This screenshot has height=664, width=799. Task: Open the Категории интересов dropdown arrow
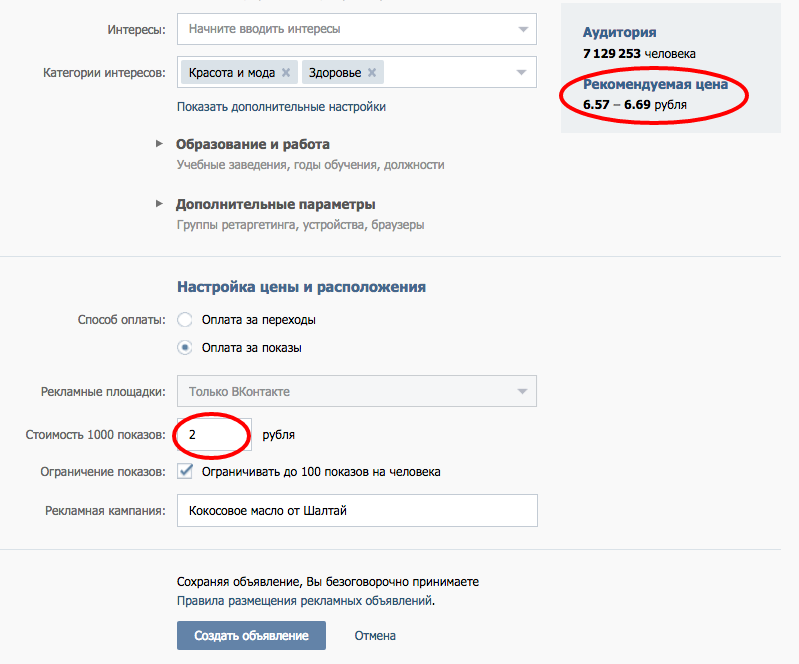(x=523, y=73)
